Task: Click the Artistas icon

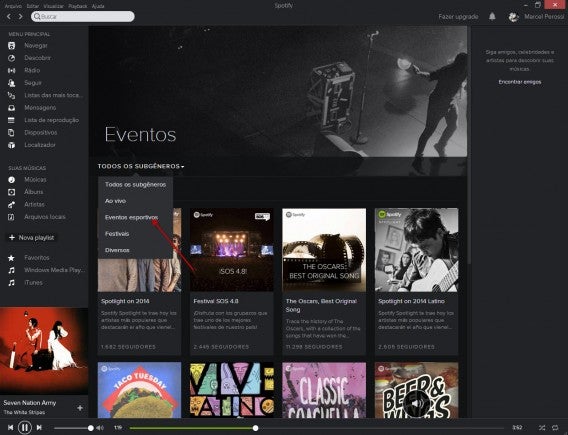Action: pyautogui.click(x=12, y=204)
